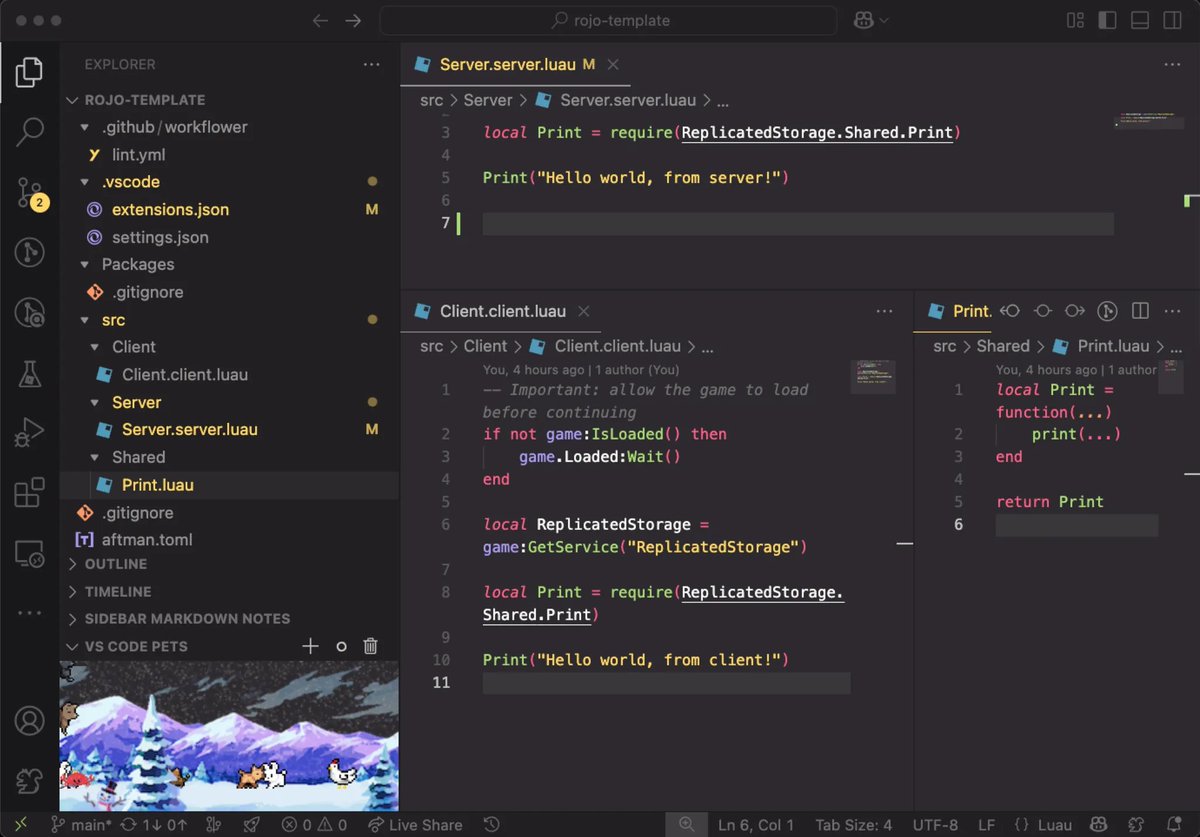This screenshot has height=837, width=1200.
Task: Toggle bottom panel visibility
Action: [1140, 20]
